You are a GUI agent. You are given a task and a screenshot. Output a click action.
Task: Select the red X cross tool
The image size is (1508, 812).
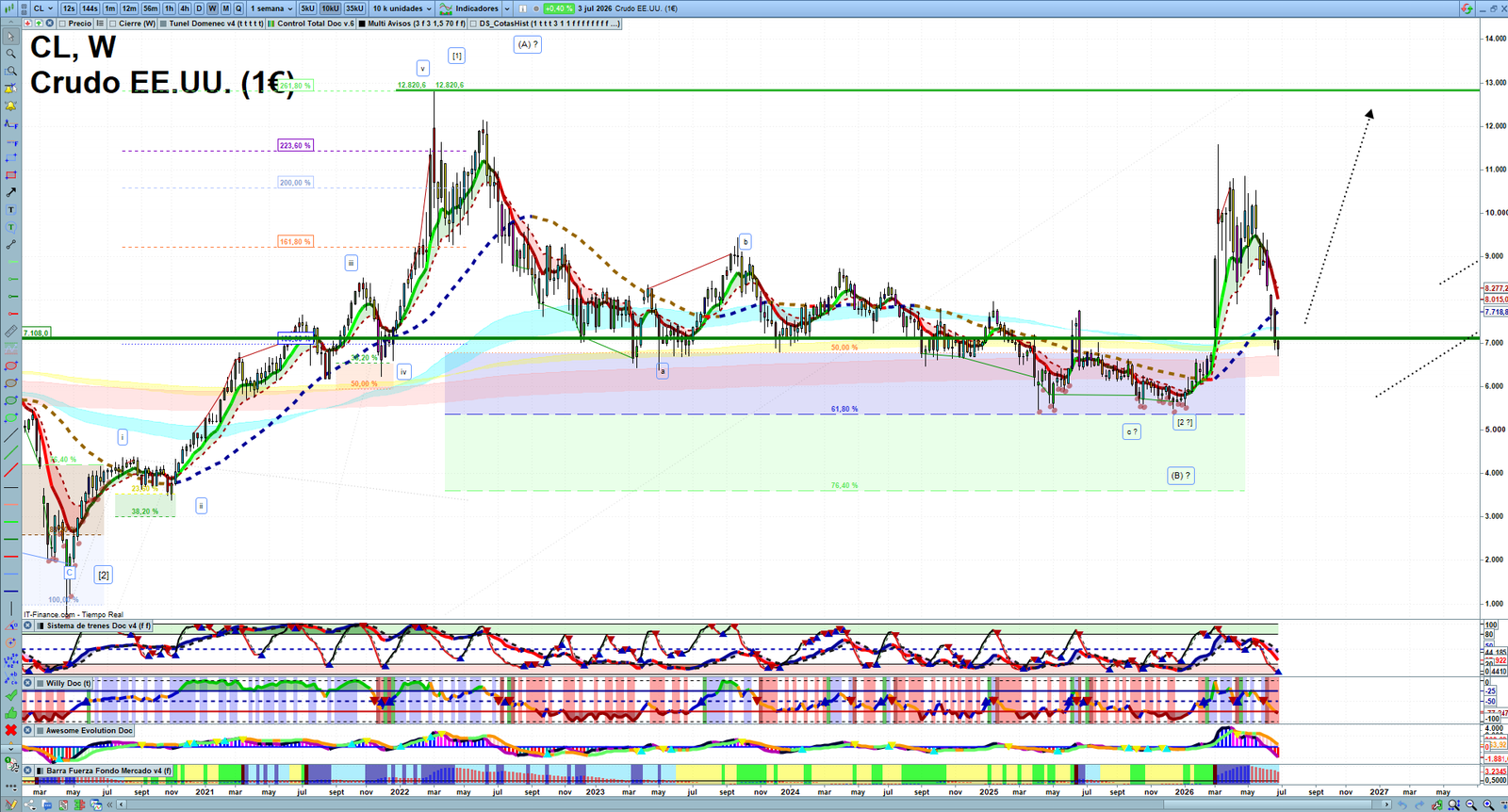point(11,730)
